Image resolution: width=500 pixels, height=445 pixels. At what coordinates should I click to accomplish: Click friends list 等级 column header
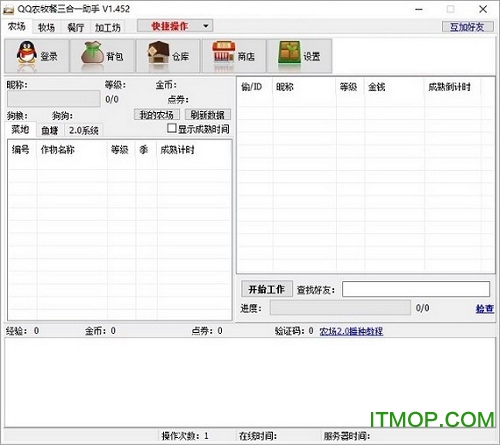(350, 87)
